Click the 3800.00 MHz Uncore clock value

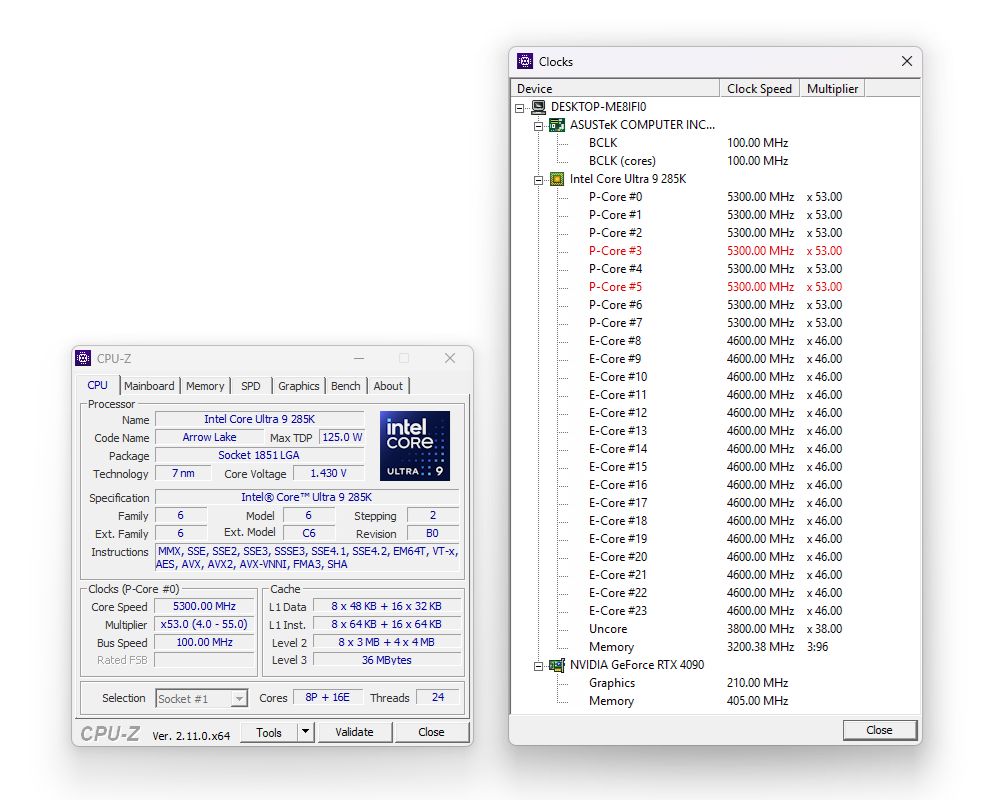click(760, 629)
